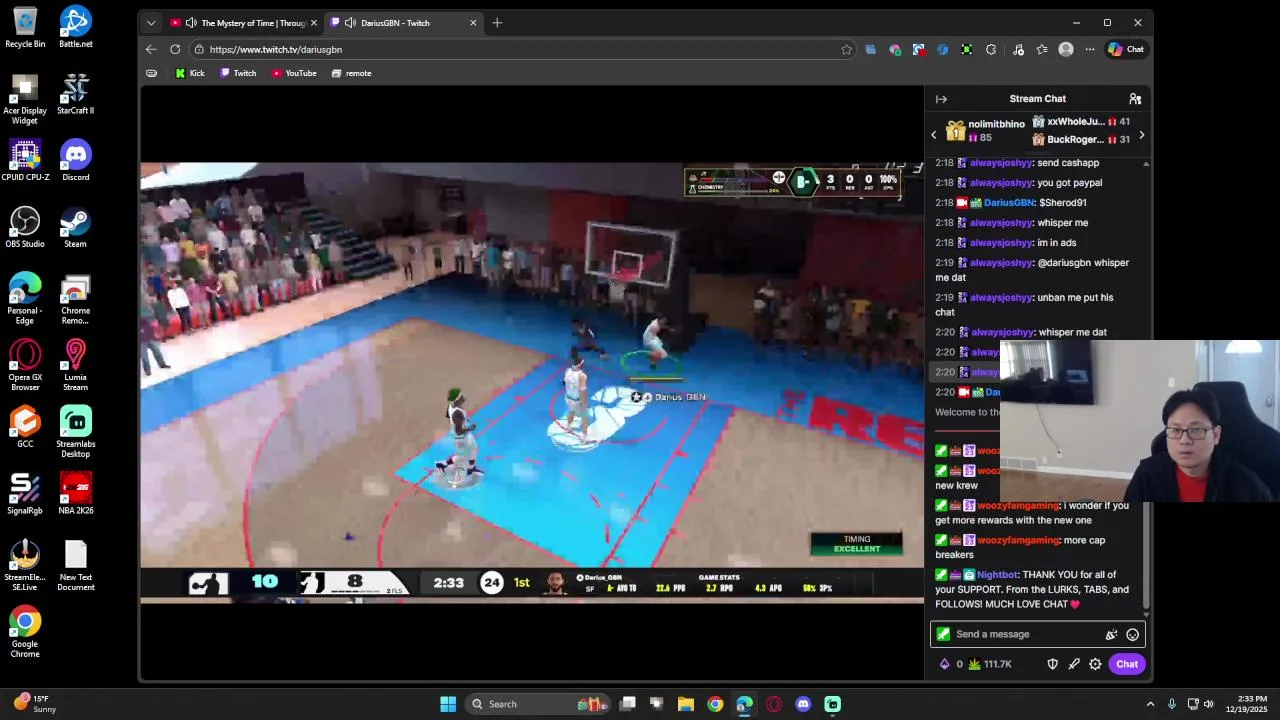The height and width of the screenshot is (720, 1280).
Task: Open a new browser tab
Action: 497,23
